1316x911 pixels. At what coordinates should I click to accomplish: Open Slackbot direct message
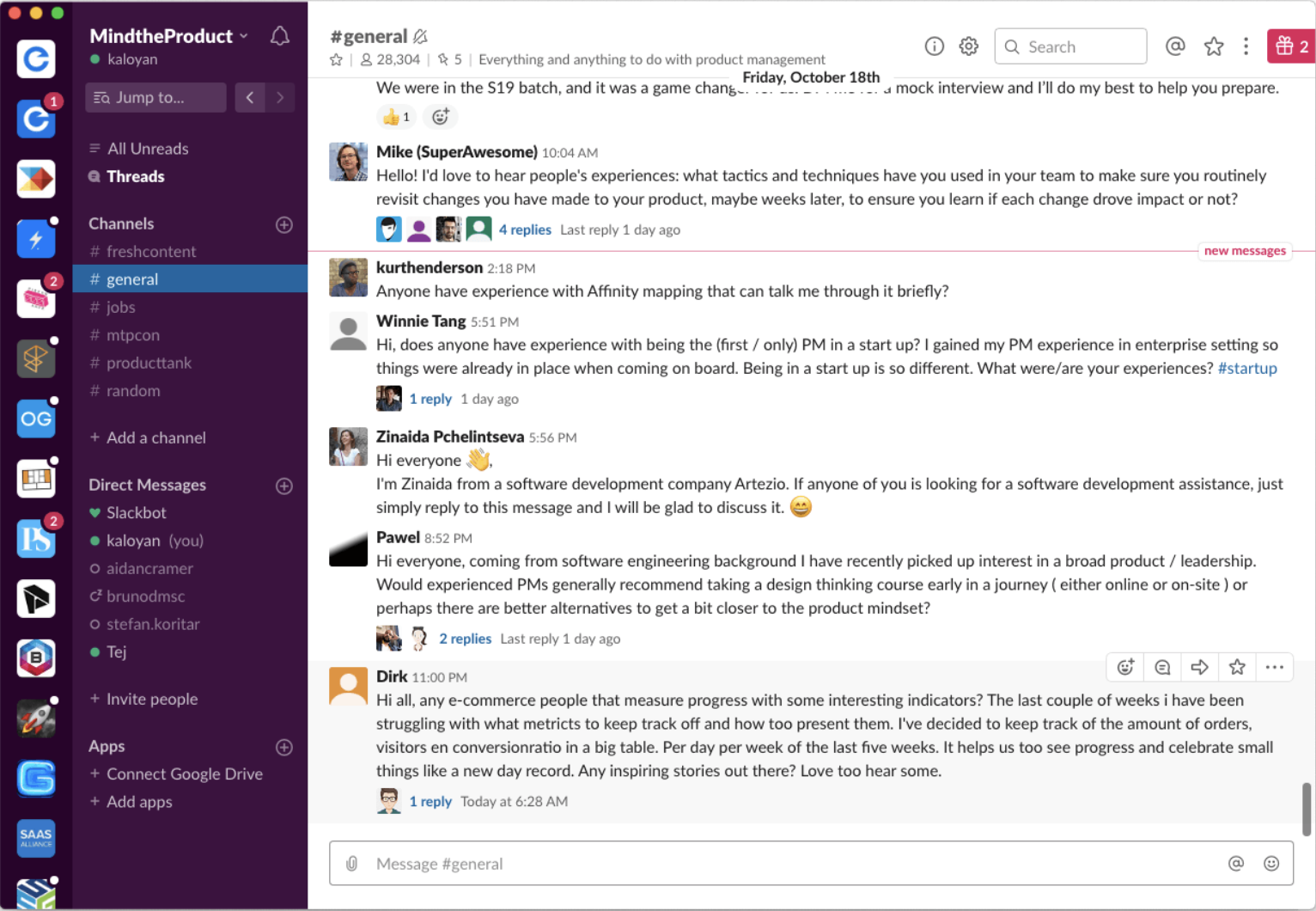click(190, 512)
